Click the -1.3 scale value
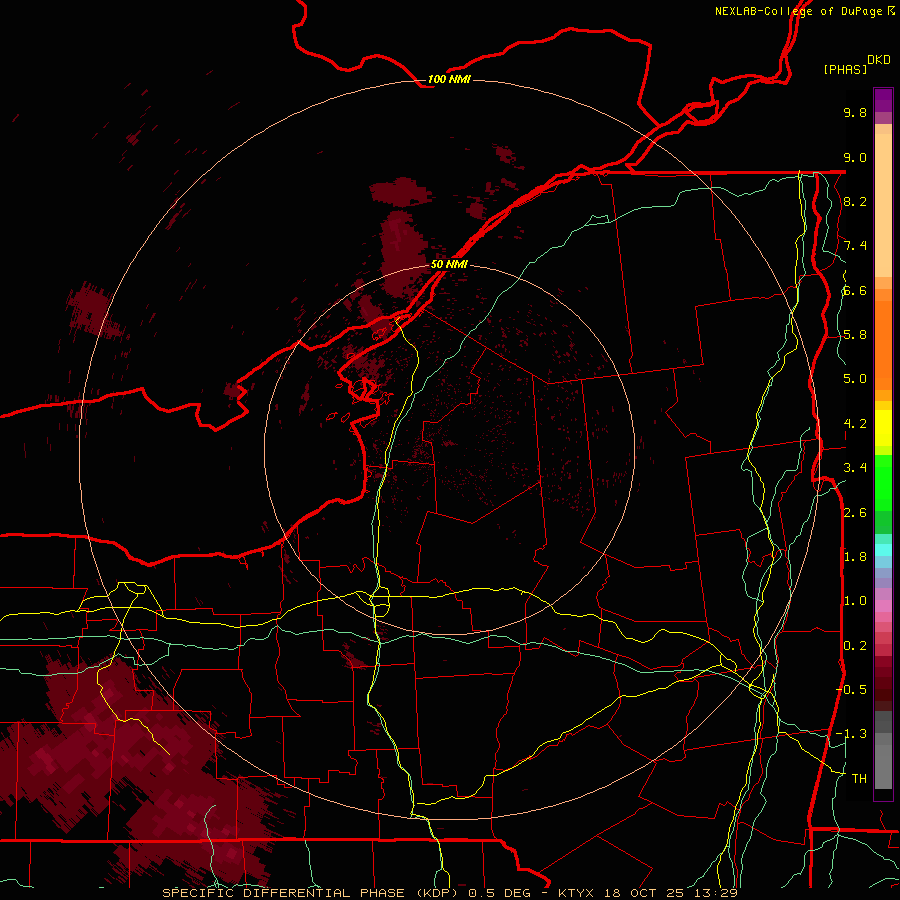The height and width of the screenshot is (900, 900). [851, 734]
